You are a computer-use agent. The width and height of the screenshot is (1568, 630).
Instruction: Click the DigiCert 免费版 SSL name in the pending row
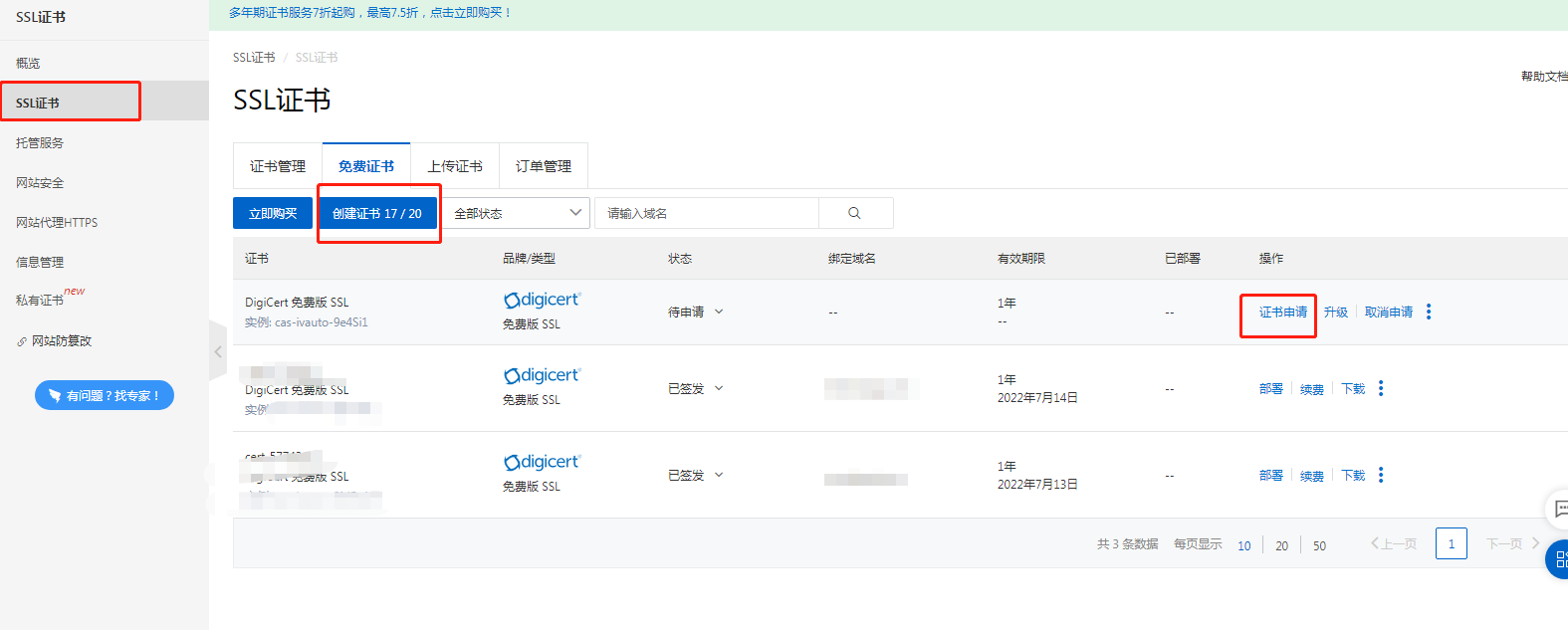click(x=297, y=302)
